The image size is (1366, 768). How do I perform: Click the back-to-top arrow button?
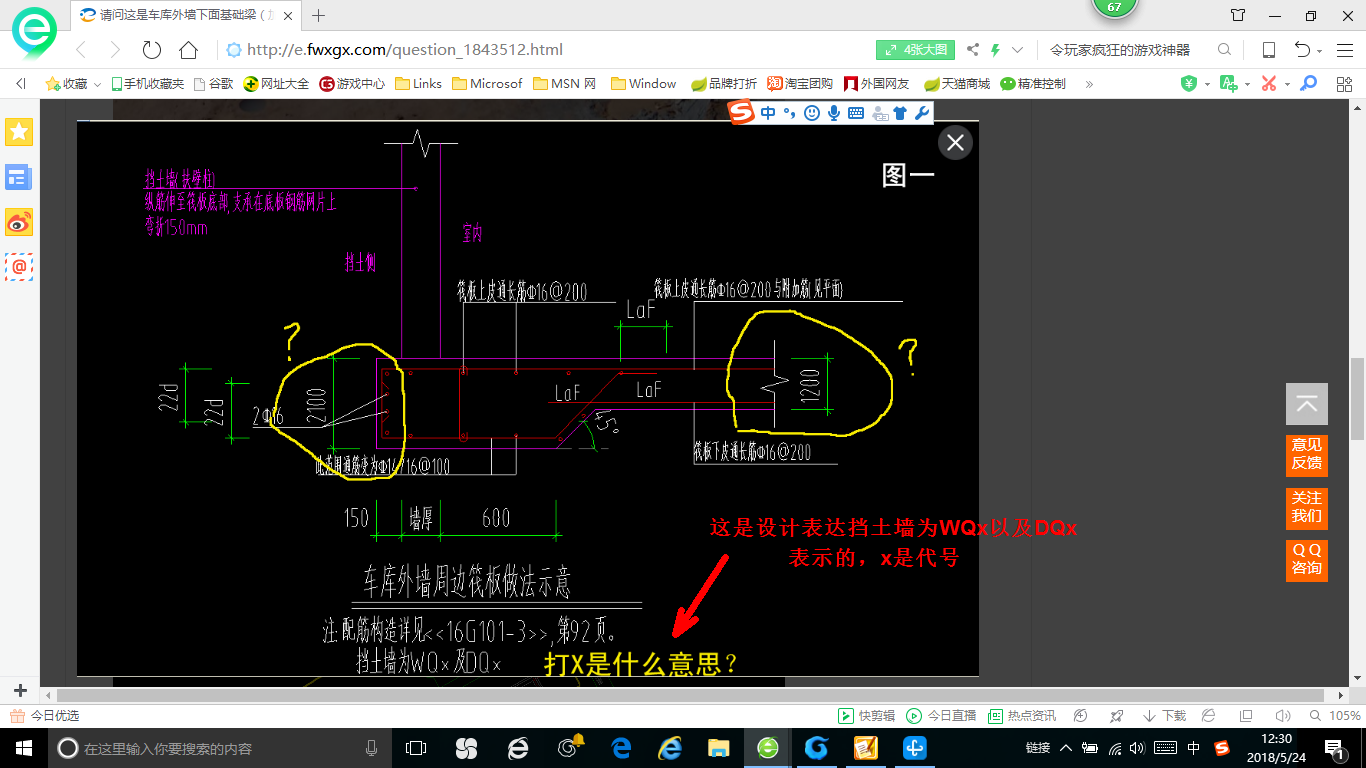1307,404
